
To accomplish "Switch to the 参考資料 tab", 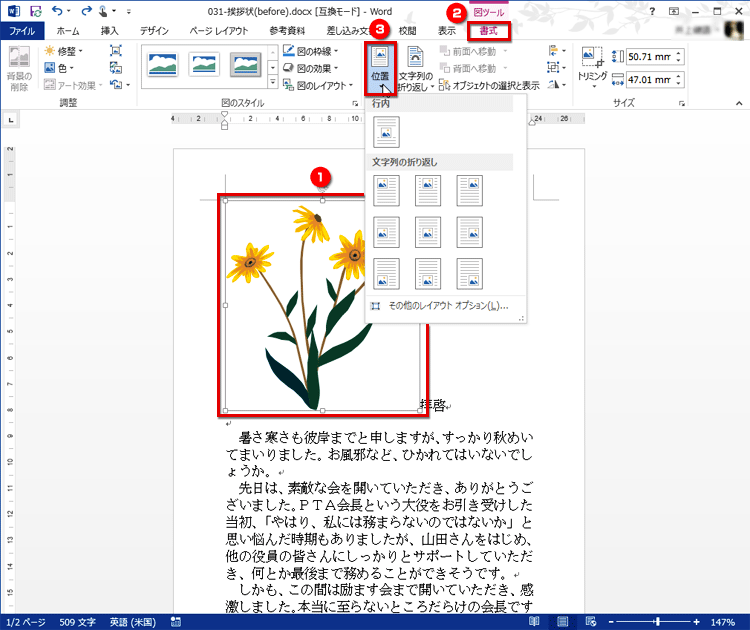I will pos(287,31).
